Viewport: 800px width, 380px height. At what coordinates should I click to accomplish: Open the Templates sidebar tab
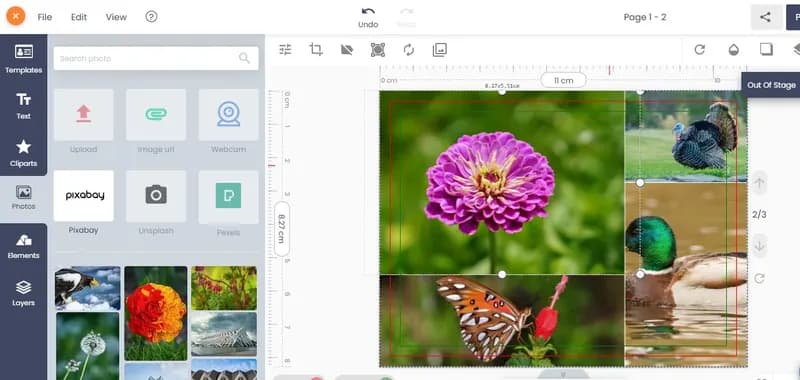pos(23,59)
